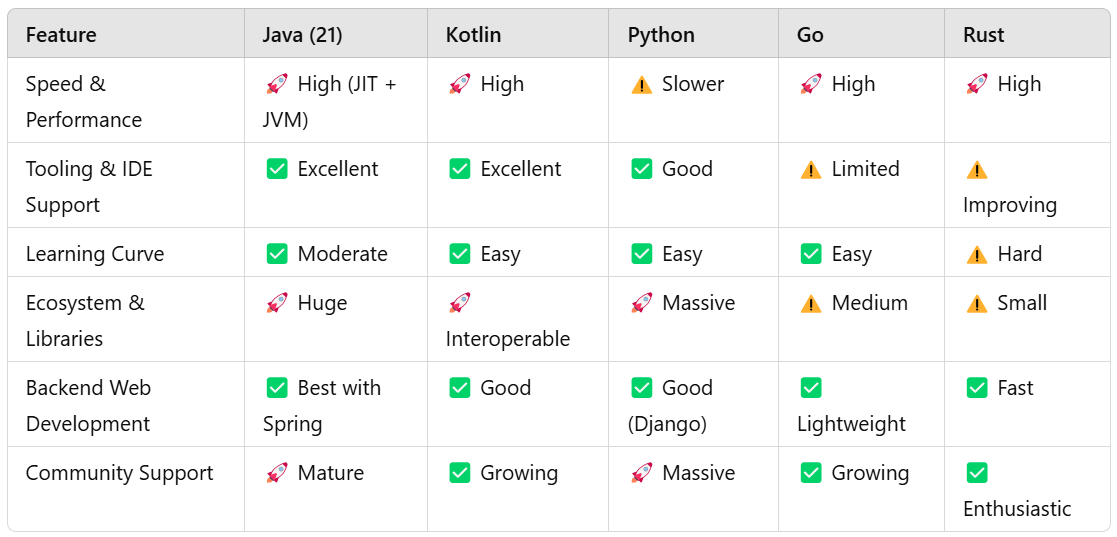Click the warning icon beside "Medium"

pos(811,303)
